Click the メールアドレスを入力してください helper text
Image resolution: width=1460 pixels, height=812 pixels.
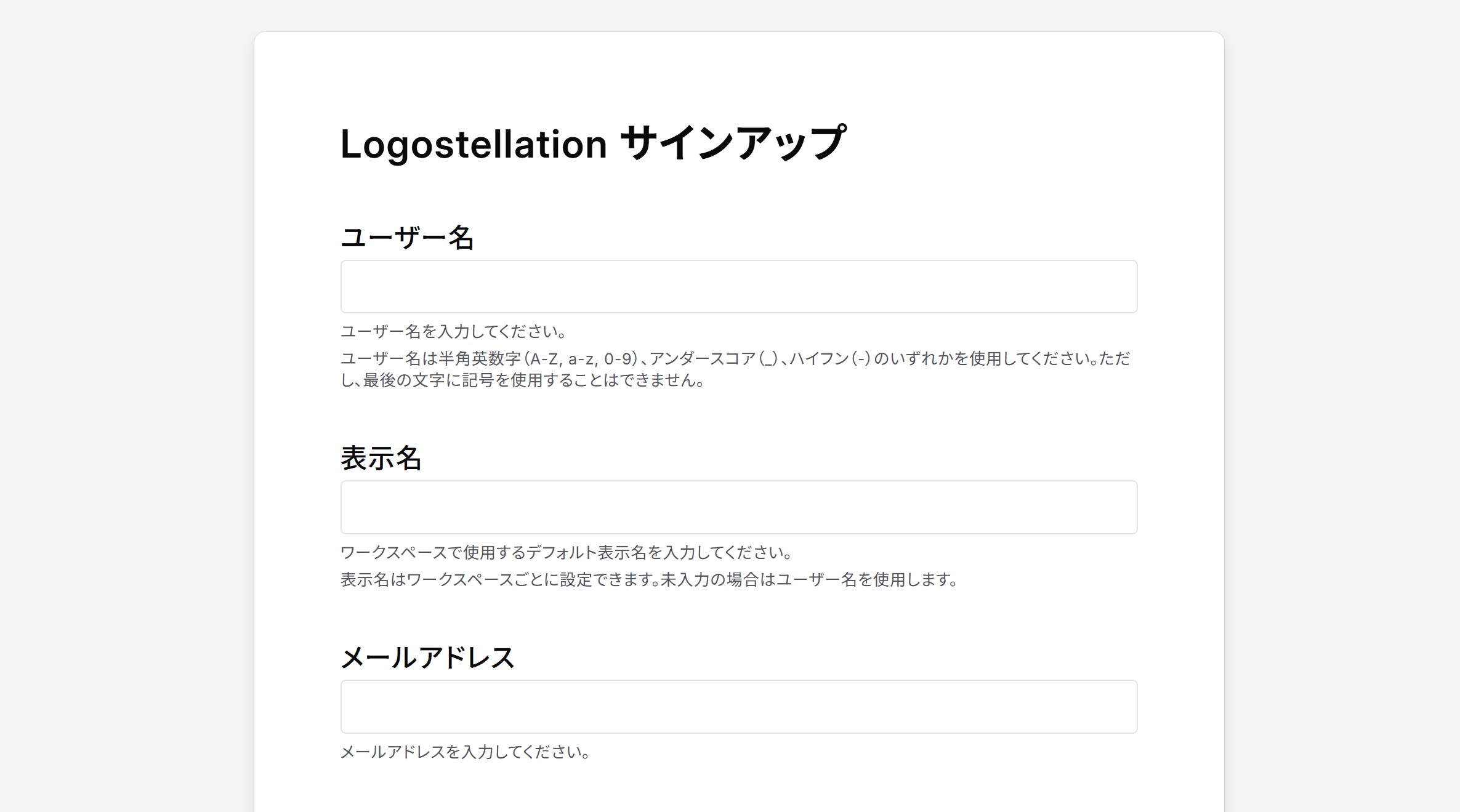tap(464, 752)
